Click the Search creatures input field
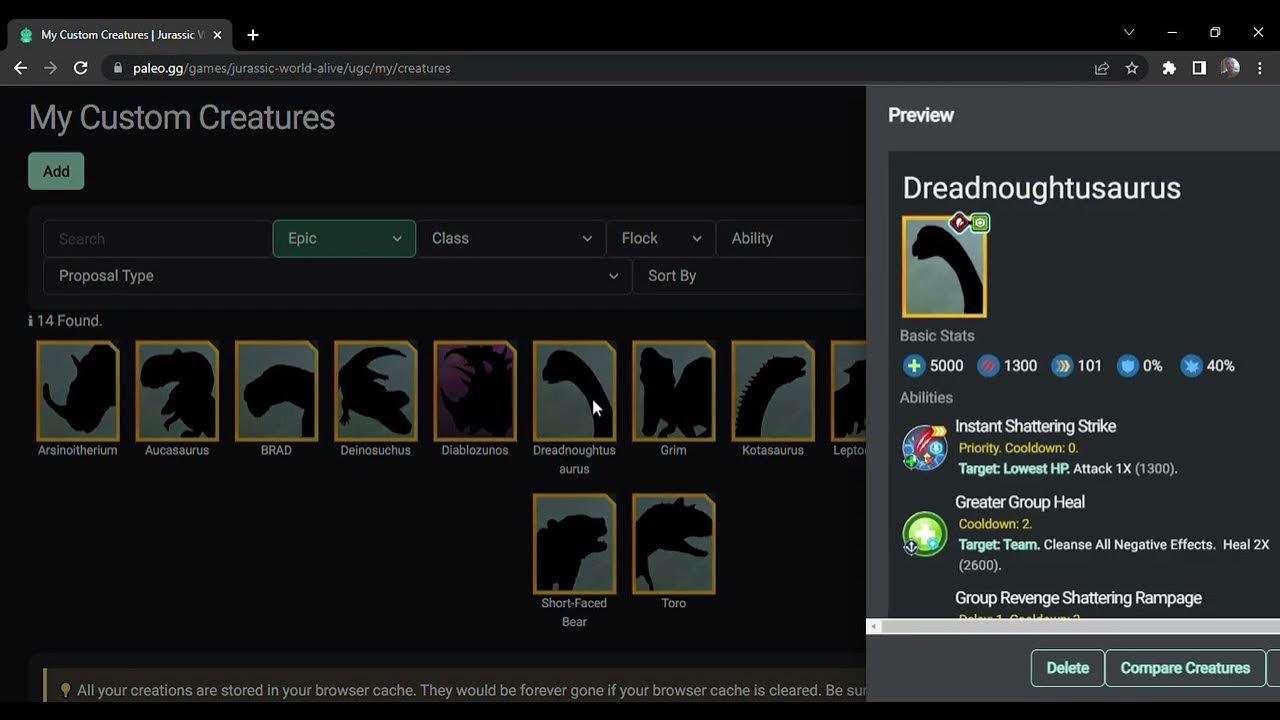This screenshot has width=1280, height=720. click(157, 239)
